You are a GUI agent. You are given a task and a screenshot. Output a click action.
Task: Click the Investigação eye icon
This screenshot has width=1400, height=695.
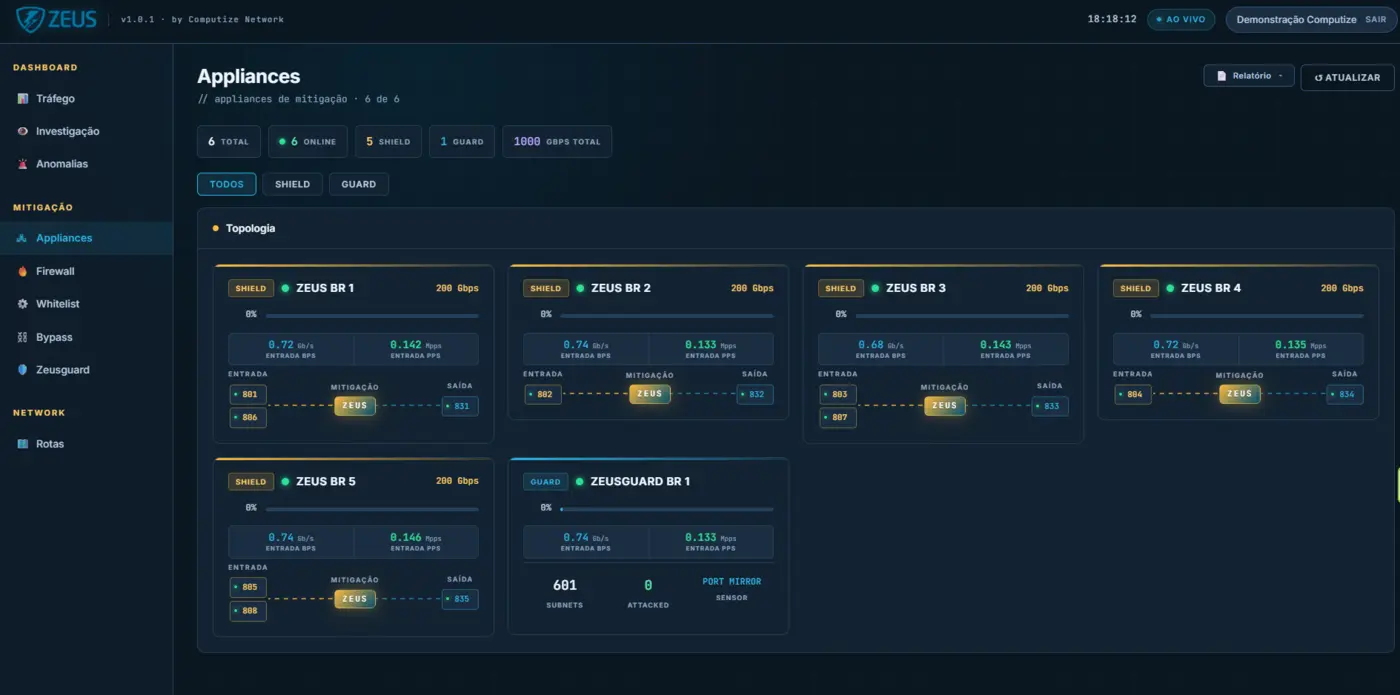coord(23,131)
